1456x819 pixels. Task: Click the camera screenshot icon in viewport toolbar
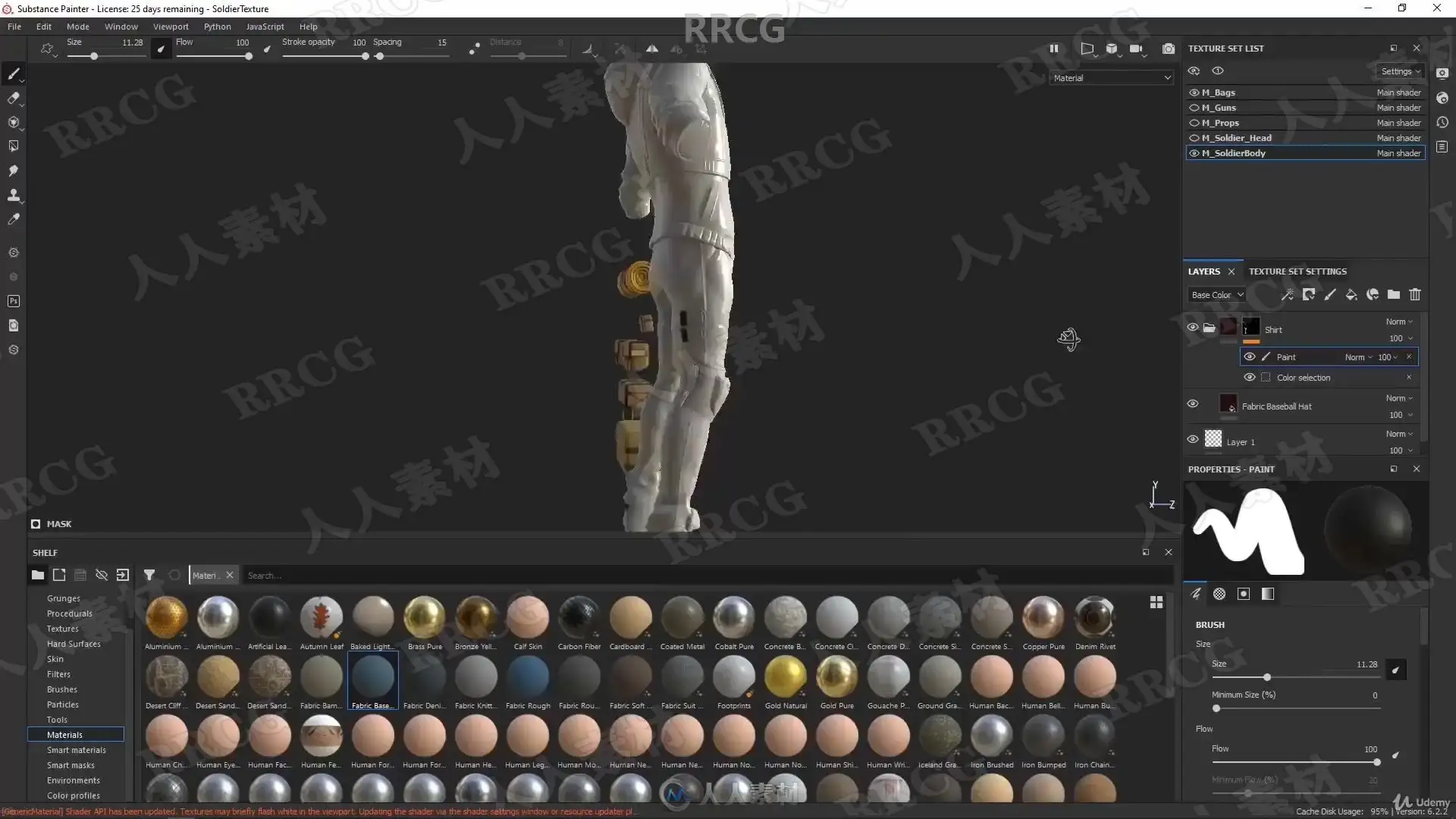pos(1168,49)
